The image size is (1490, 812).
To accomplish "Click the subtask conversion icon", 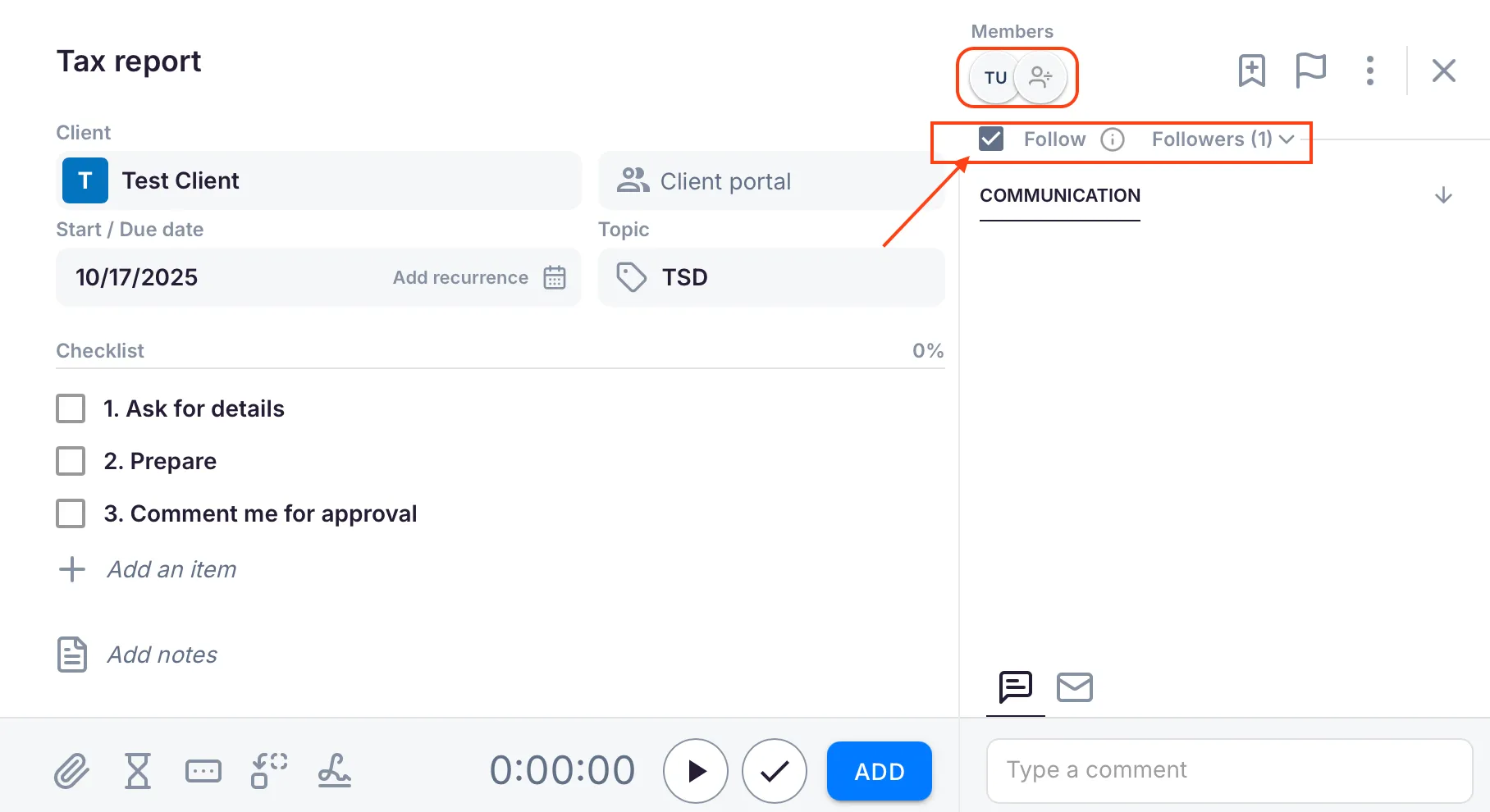I will coord(269,771).
